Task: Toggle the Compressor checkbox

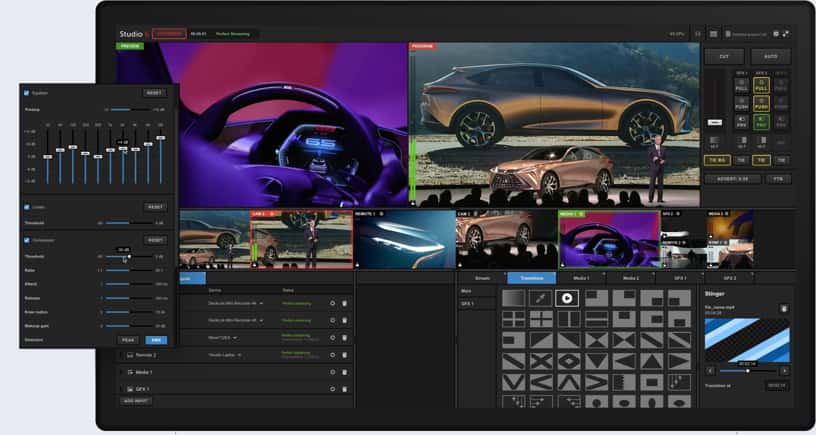Action: pos(27,240)
